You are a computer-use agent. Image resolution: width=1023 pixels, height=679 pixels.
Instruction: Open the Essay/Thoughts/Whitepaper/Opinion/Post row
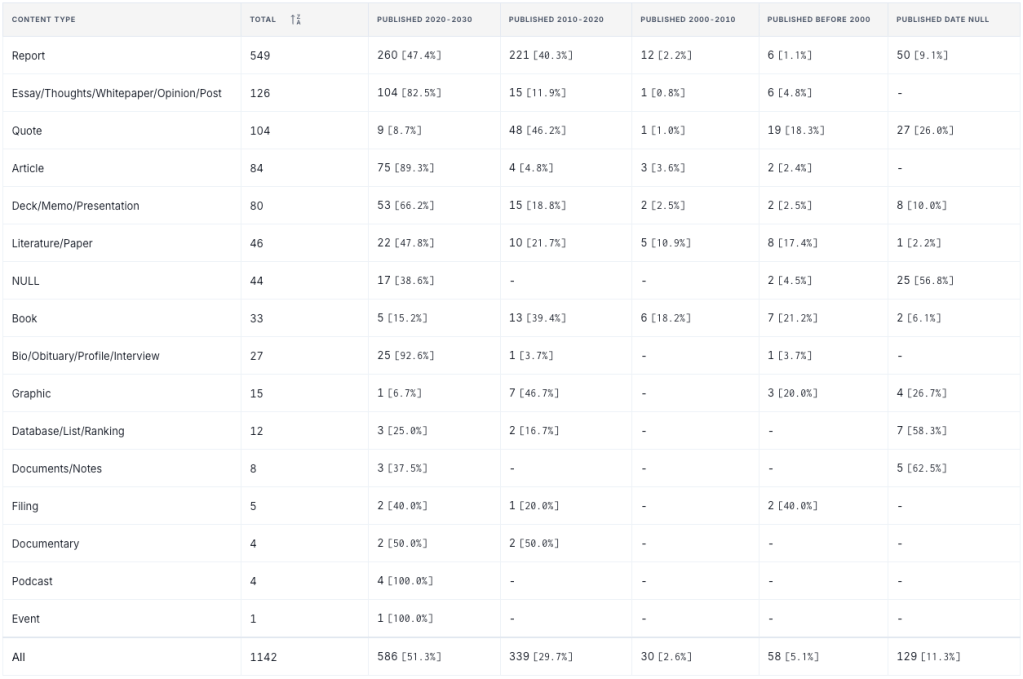point(116,93)
